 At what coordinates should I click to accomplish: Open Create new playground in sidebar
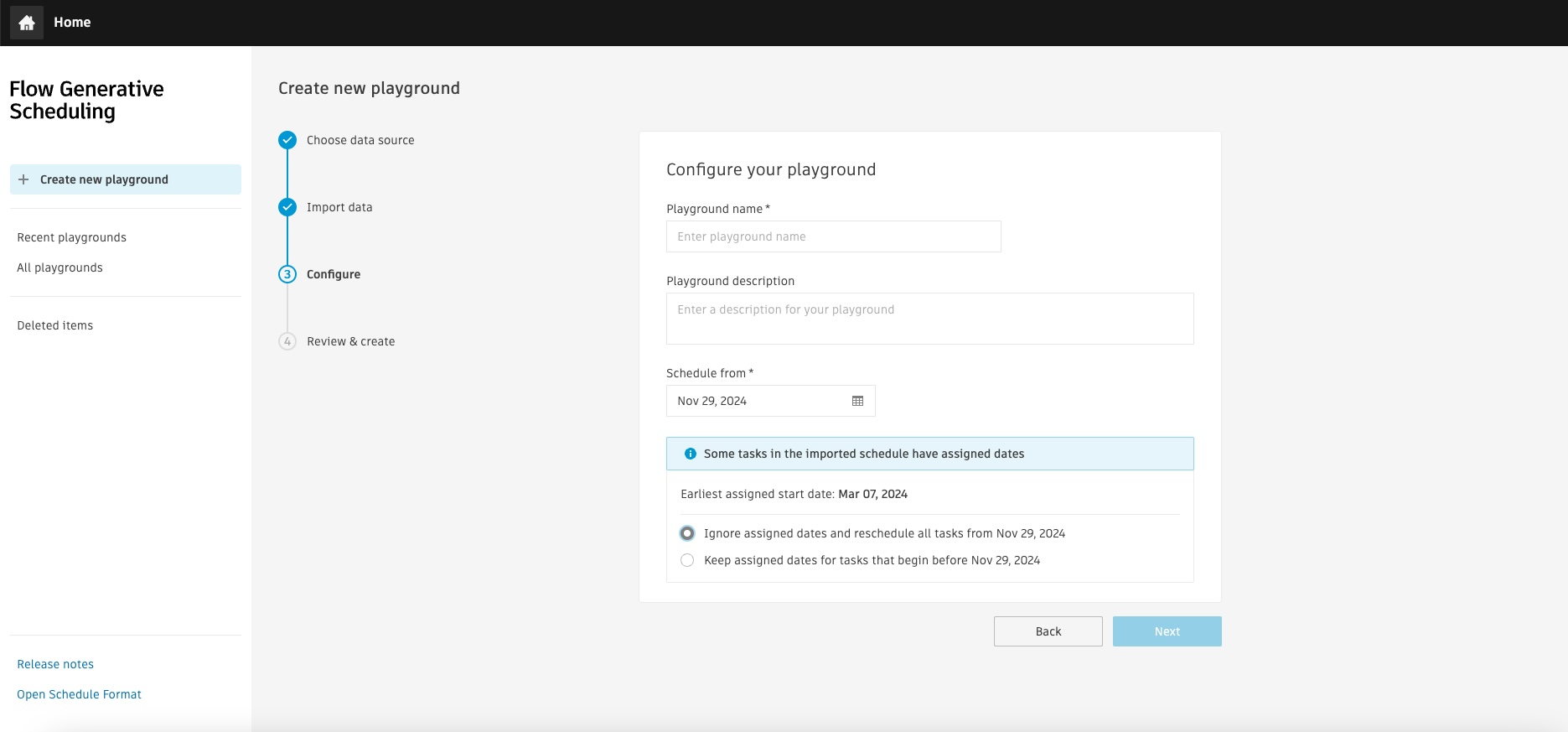126,179
